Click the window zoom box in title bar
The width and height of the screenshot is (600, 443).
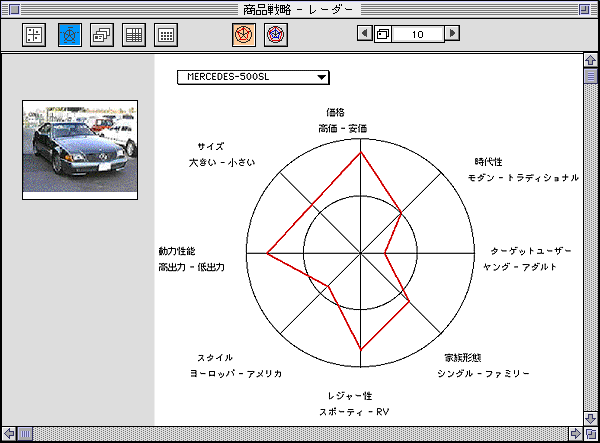coord(584,9)
